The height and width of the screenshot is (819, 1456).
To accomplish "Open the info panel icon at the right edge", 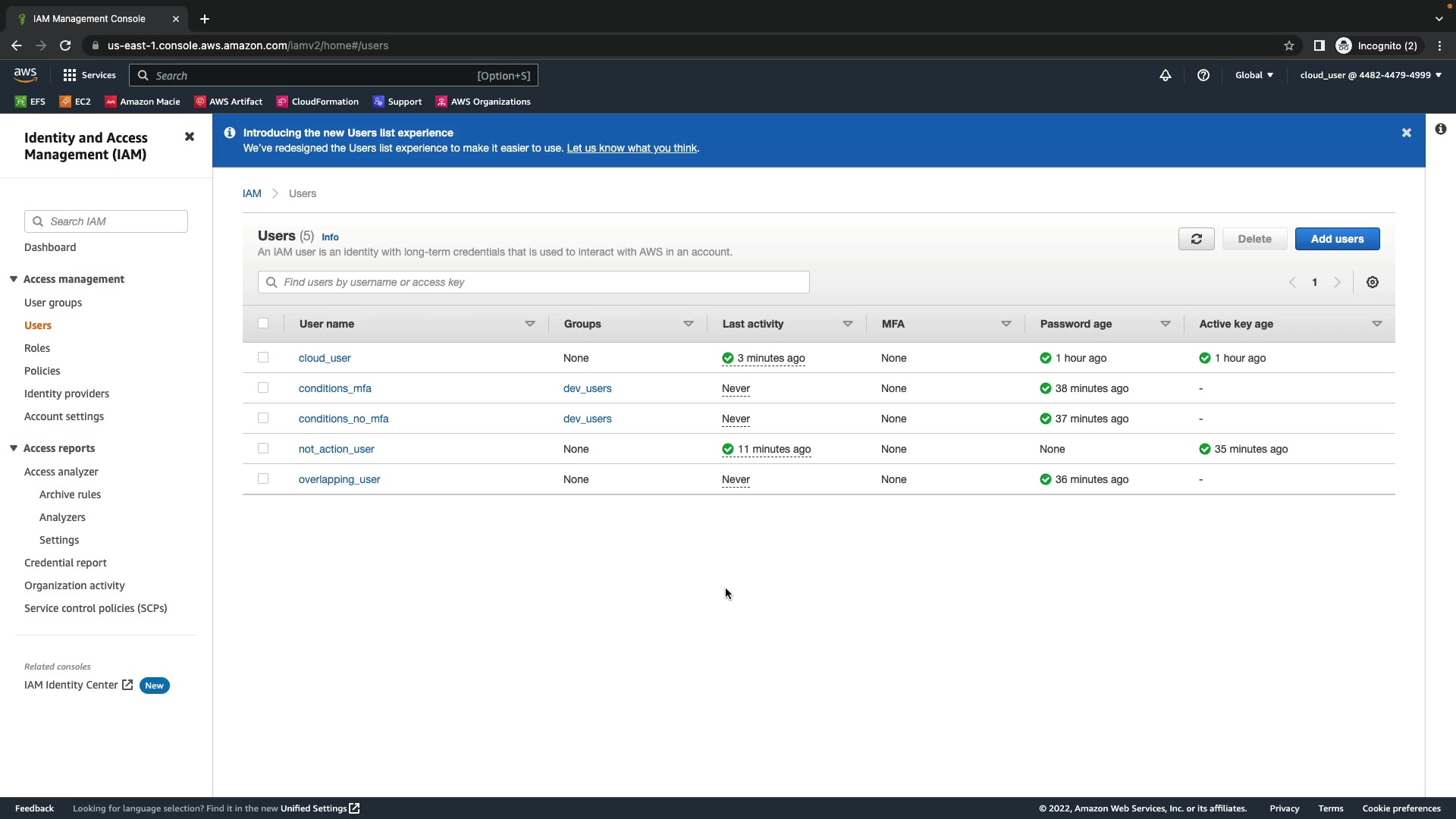I will click(x=1440, y=129).
